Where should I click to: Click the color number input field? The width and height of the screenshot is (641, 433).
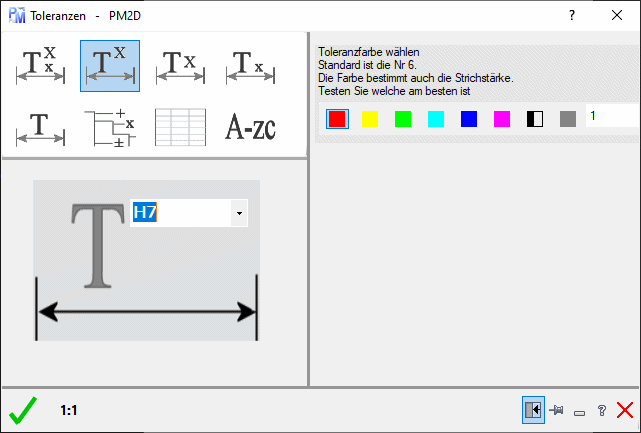(x=612, y=117)
